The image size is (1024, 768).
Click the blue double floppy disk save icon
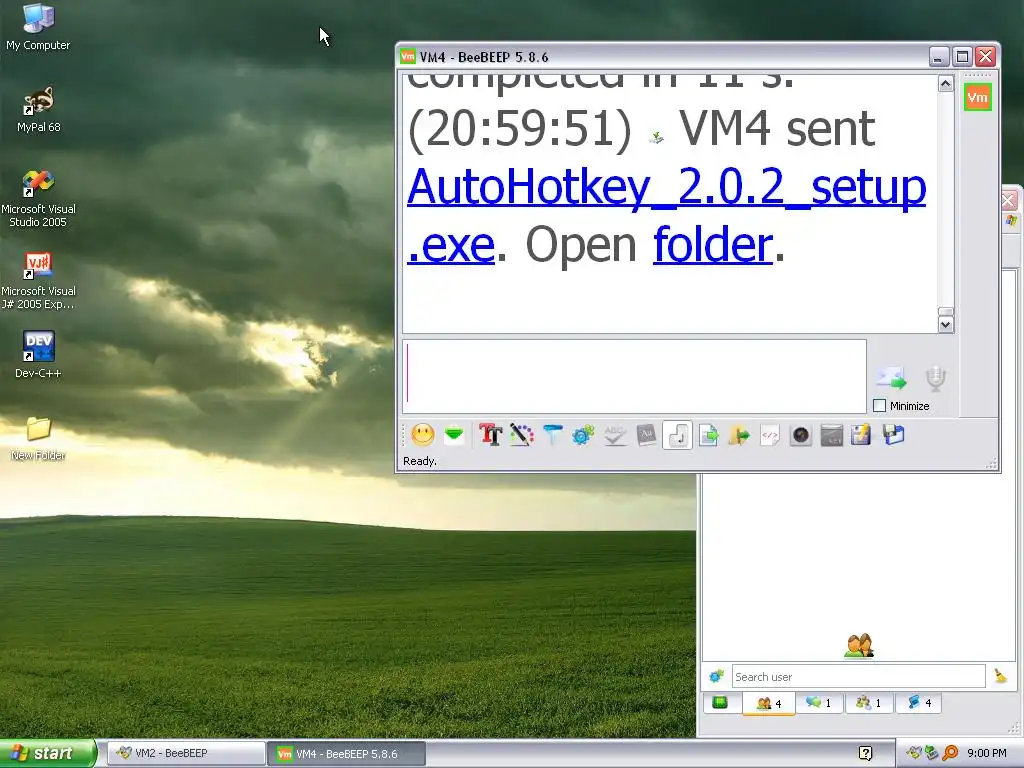pyautogui.click(x=893, y=435)
